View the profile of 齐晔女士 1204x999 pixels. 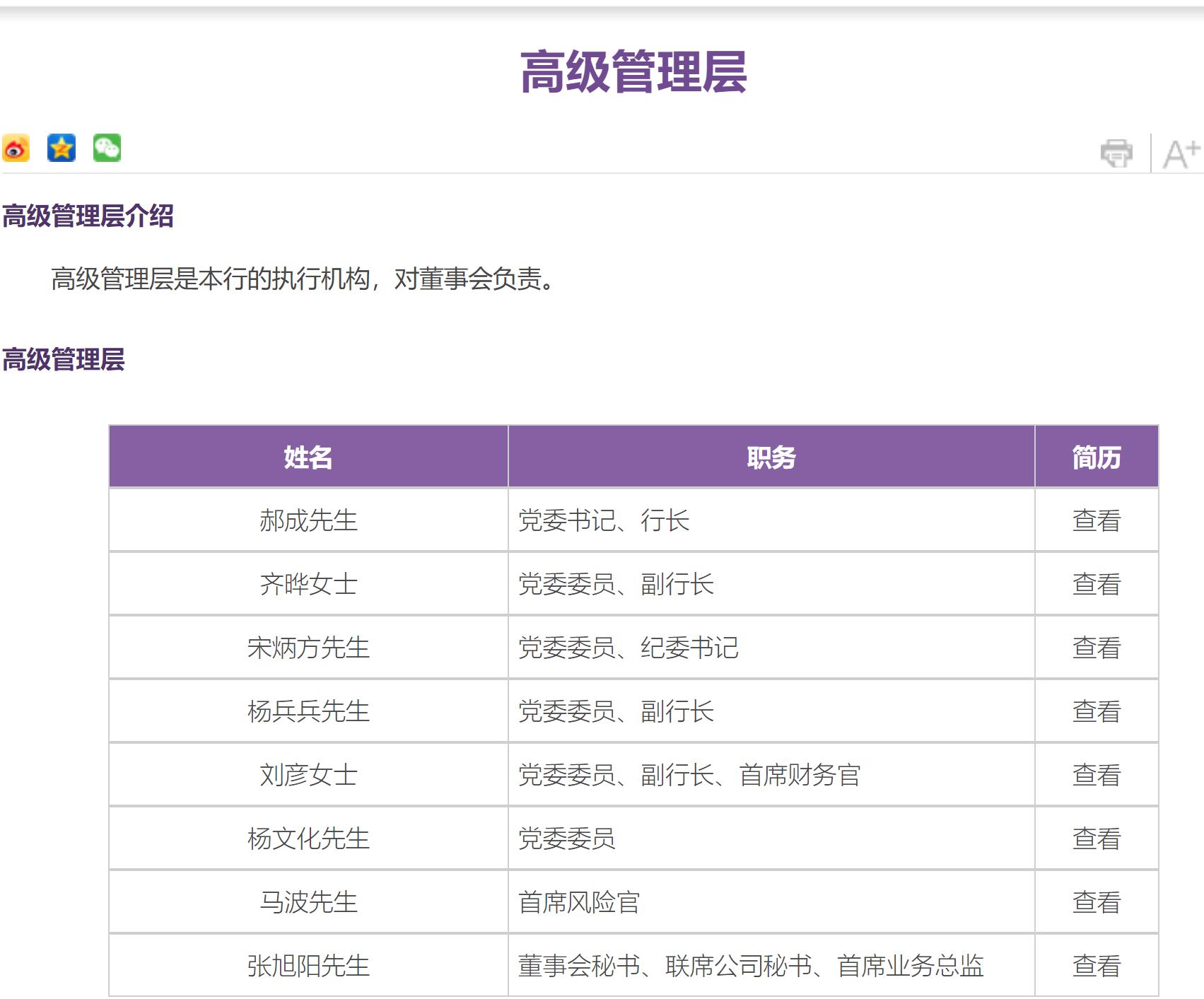point(1097,584)
